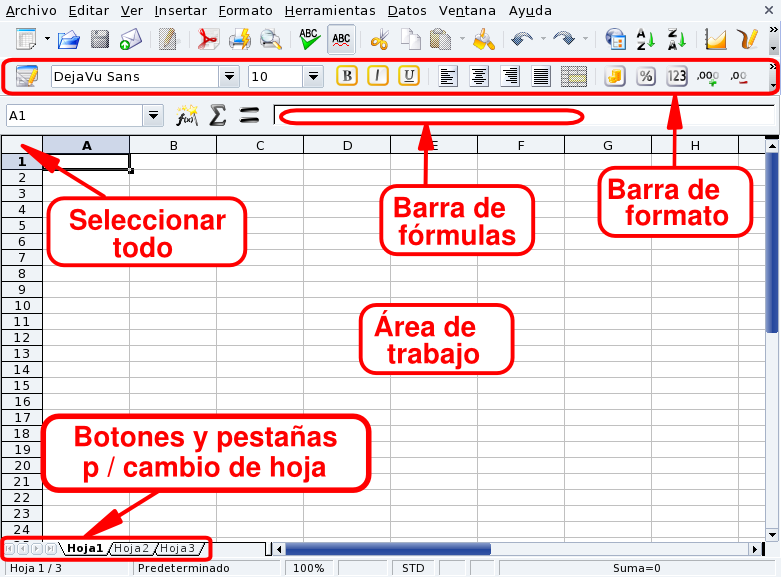This screenshot has height=577, width=781.
Task: Click the New document icon
Action: click(x=26, y=39)
